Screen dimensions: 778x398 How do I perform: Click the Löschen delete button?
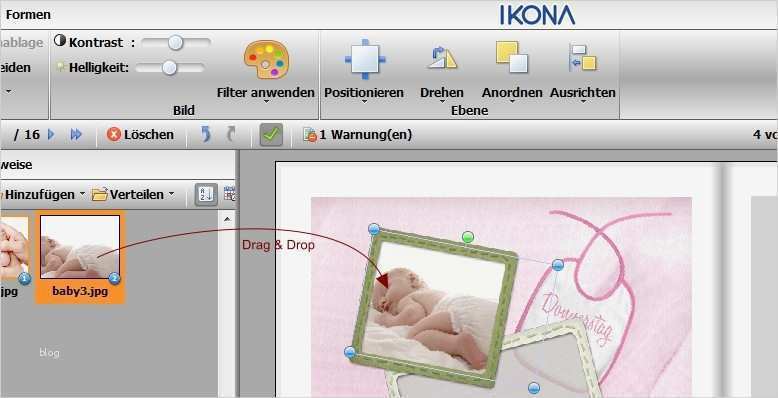(140, 134)
